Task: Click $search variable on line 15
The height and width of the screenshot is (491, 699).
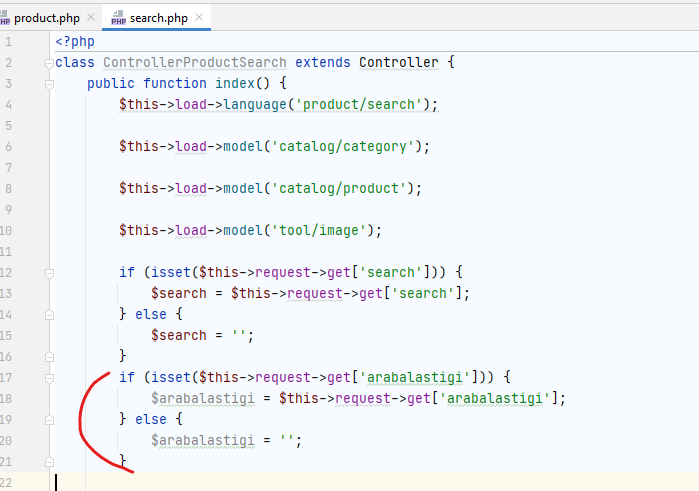Action: tap(179, 335)
